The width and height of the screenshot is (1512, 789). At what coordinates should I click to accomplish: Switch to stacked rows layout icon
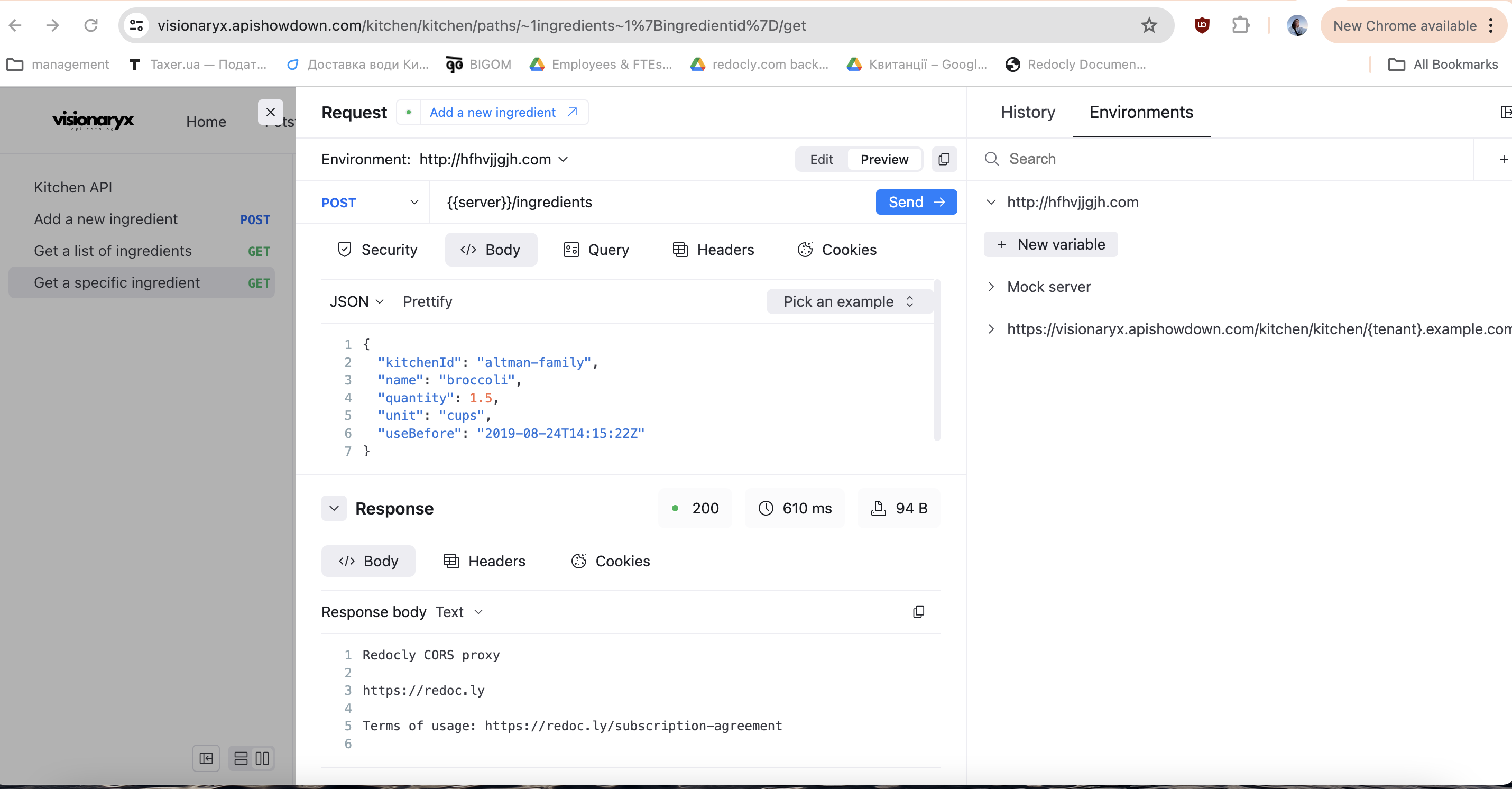pos(241,758)
